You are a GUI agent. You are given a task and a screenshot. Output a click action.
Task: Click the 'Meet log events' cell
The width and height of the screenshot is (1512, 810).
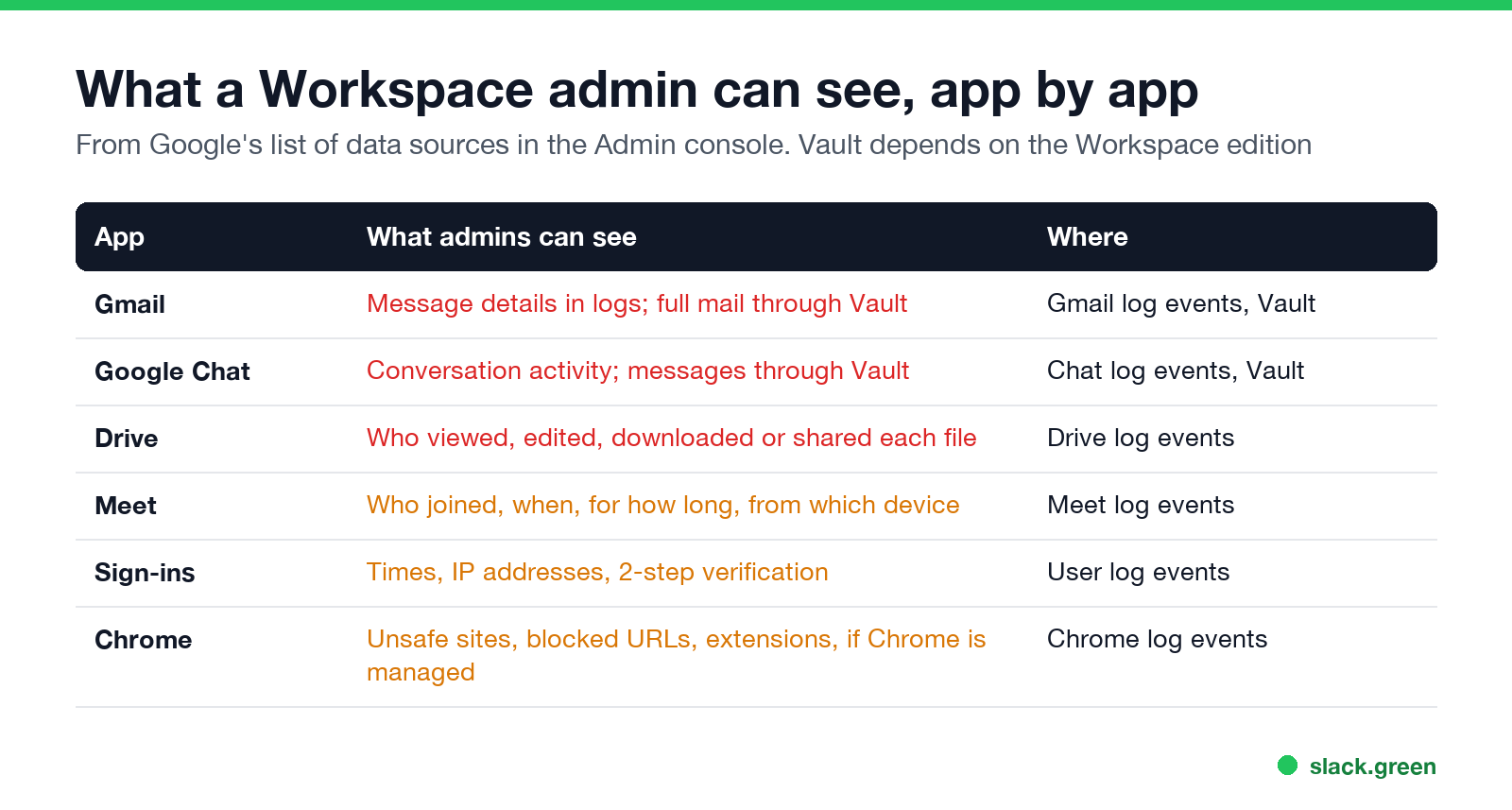click(1141, 505)
